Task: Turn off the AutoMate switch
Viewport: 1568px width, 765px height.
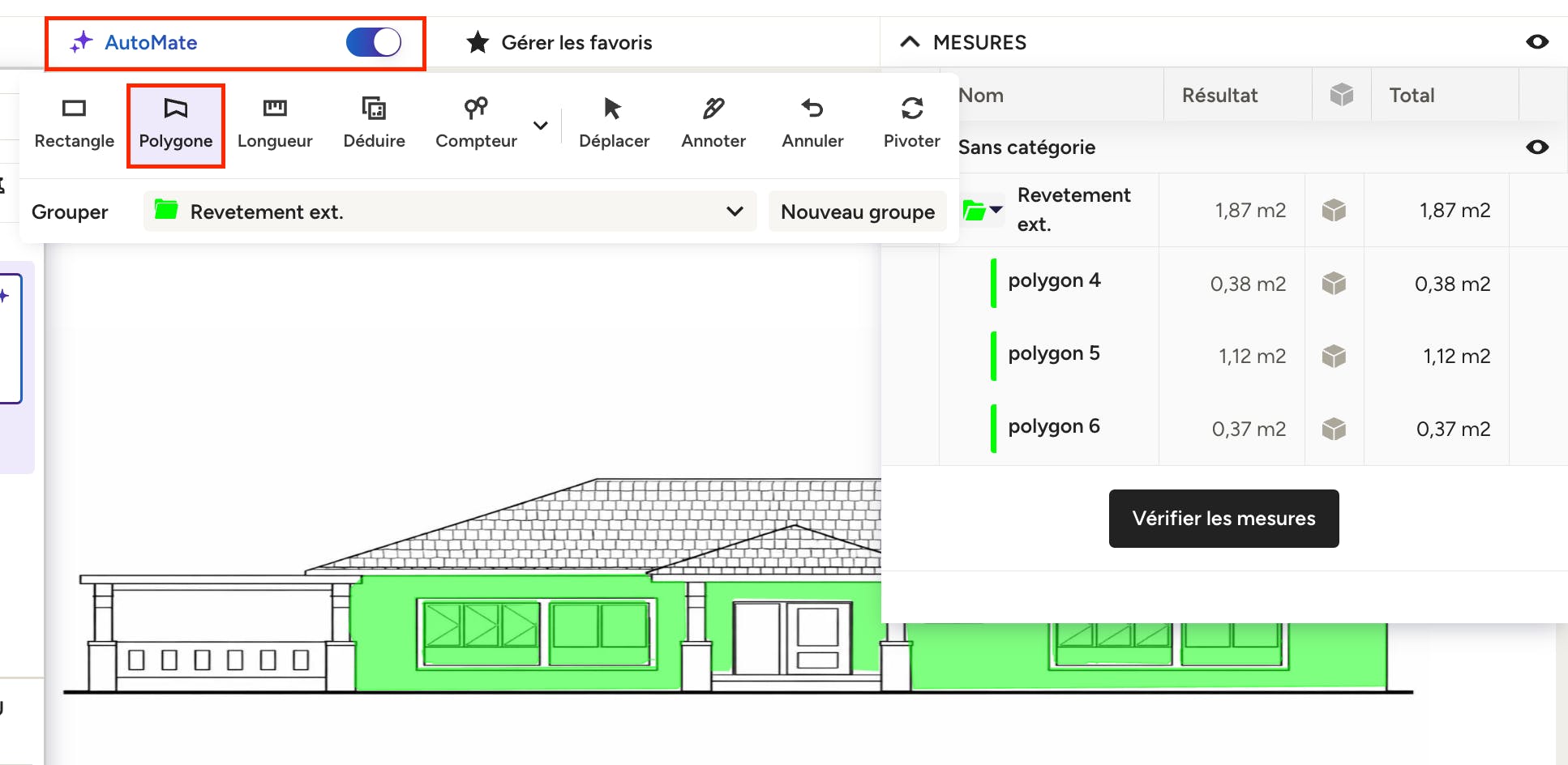Action: [374, 42]
